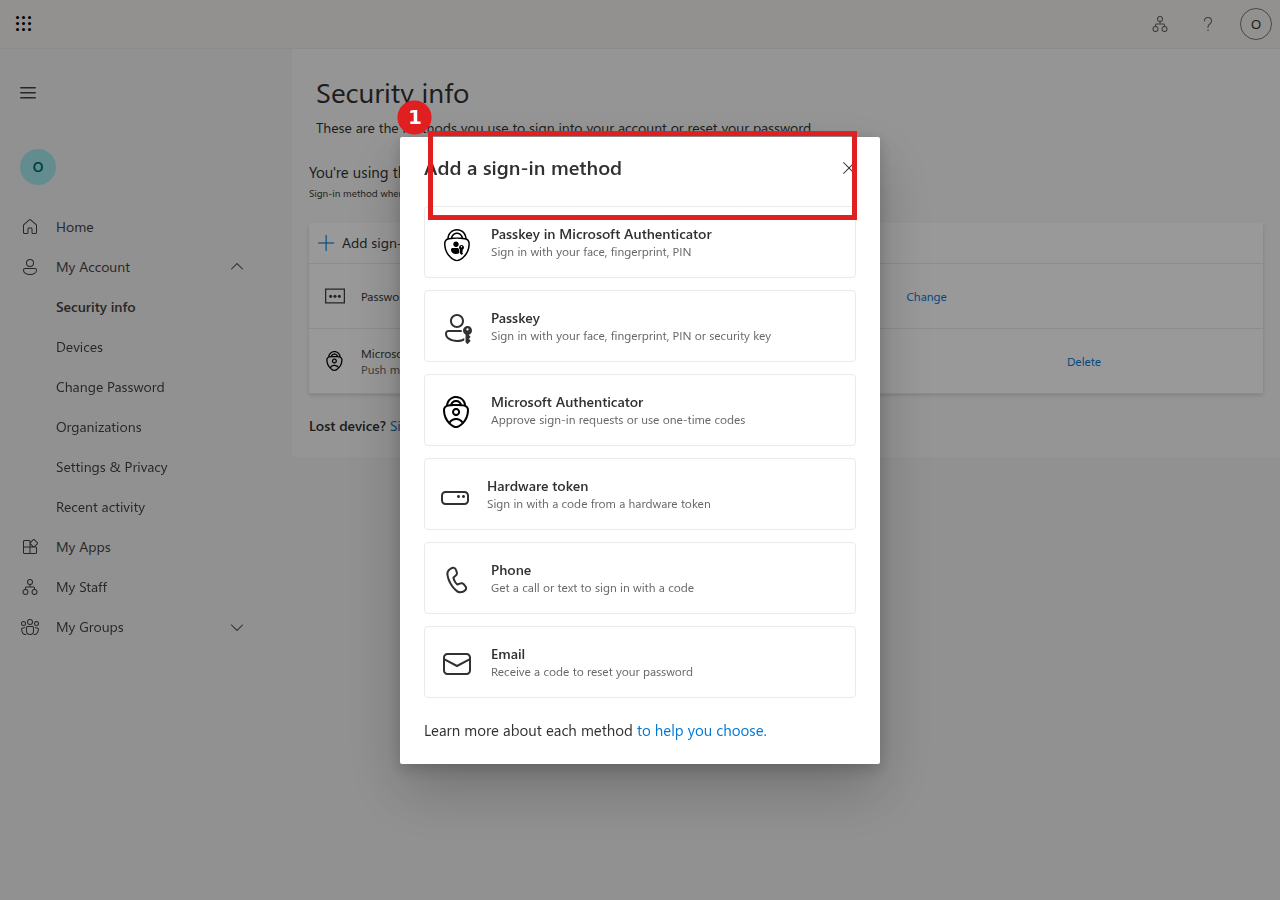Screen dimensions: 1280x900
Task: Close the Add a sign-in method dialog
Action: 848,168
